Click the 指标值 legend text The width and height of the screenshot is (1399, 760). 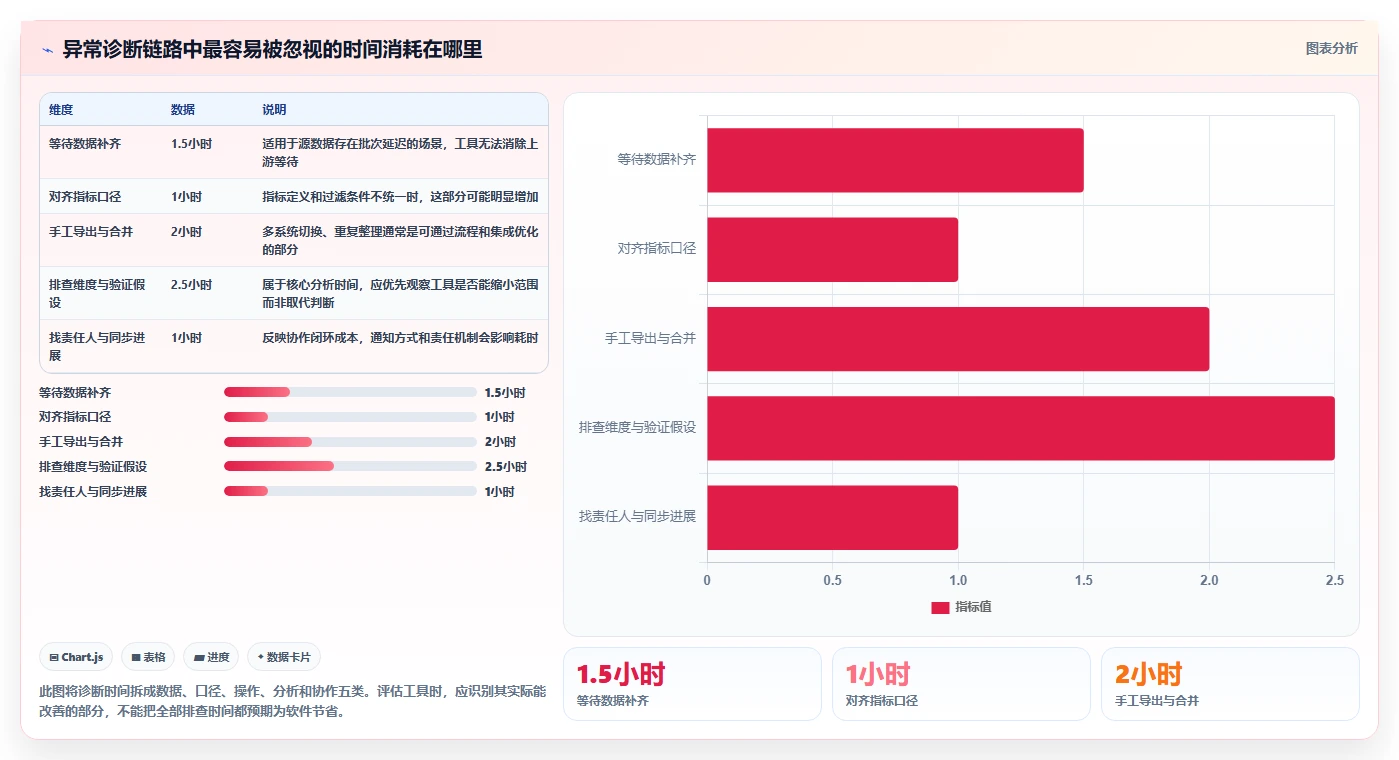[x=973, y=607]
